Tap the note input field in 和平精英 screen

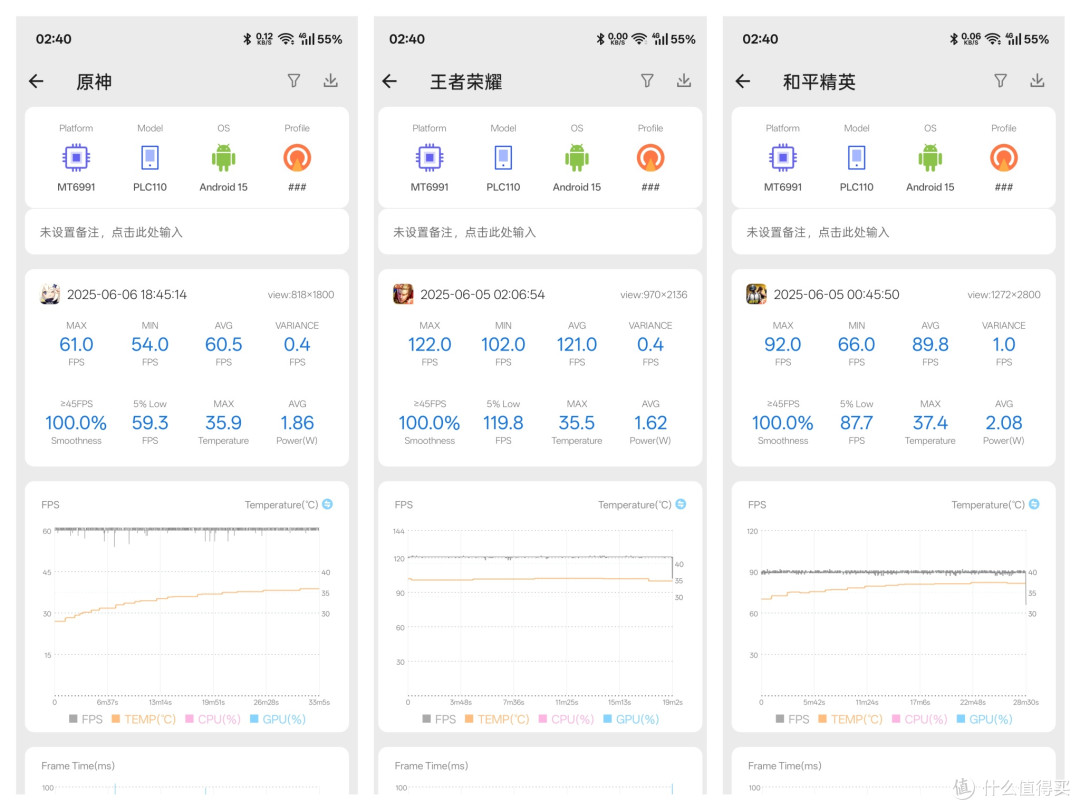[x=893, y=232]
